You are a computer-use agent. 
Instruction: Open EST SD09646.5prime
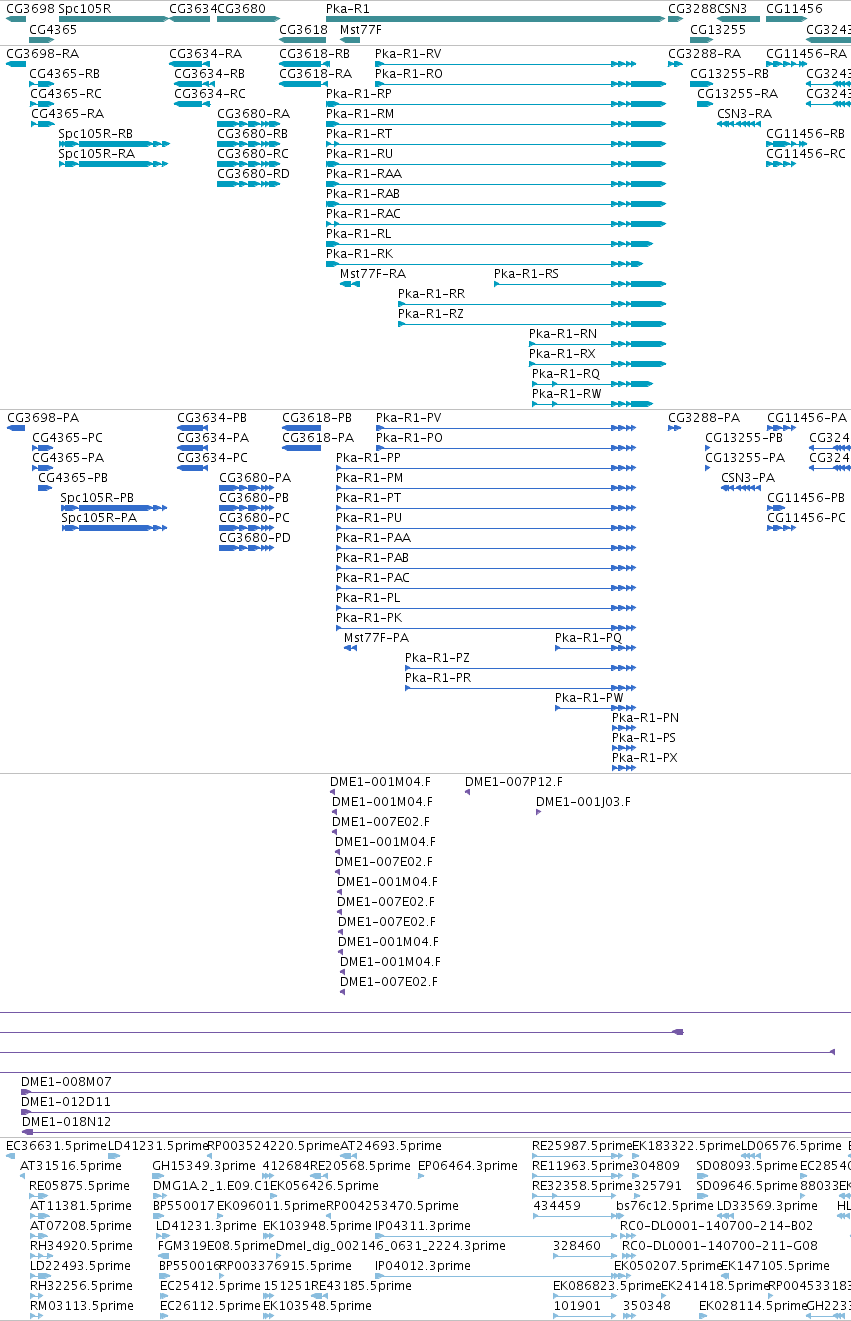[747, 1185]
